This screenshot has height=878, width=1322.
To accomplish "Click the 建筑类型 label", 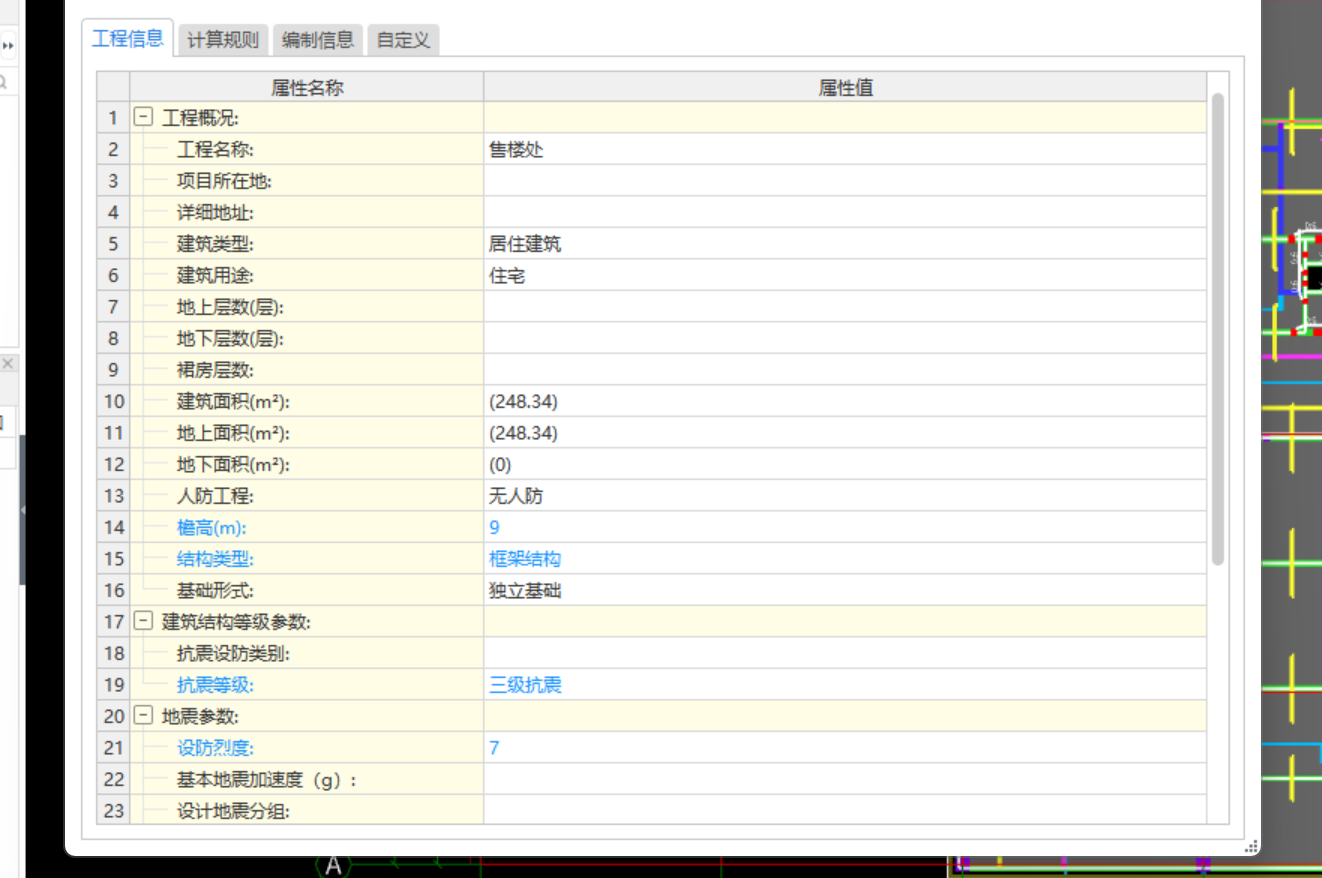I will [x=215, y=244].
